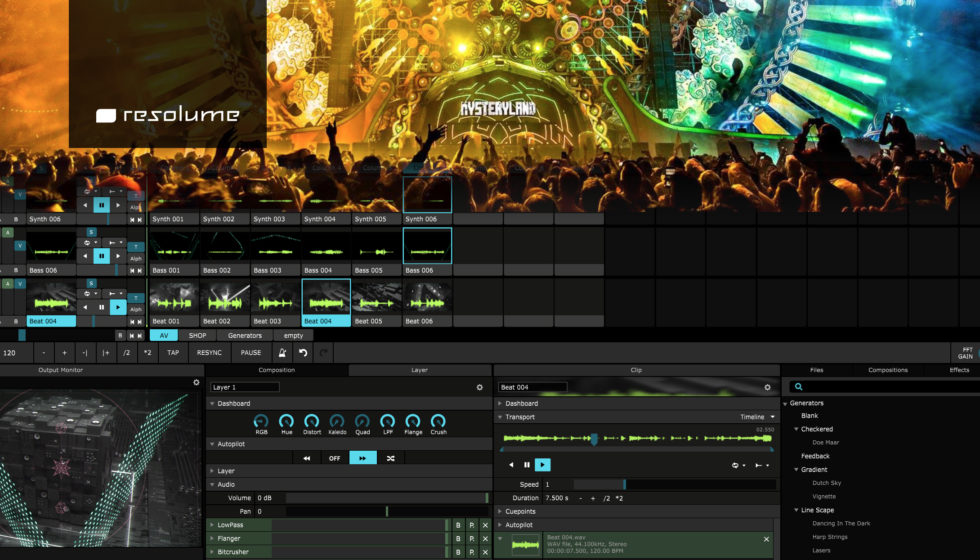Pause the clip in Clip Transport

click(x=527, y=465)
